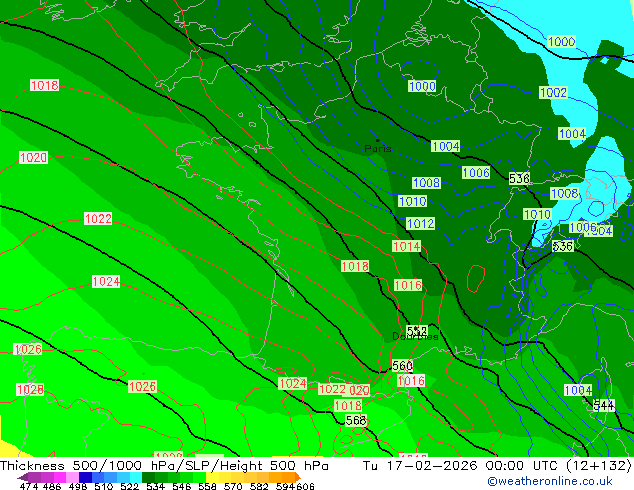Click the map title 'Thickness 500/1000 hPa/SLP/Height 500 hPa'
Viewport: 634px width, 490px height.
(x=164, y=466)
